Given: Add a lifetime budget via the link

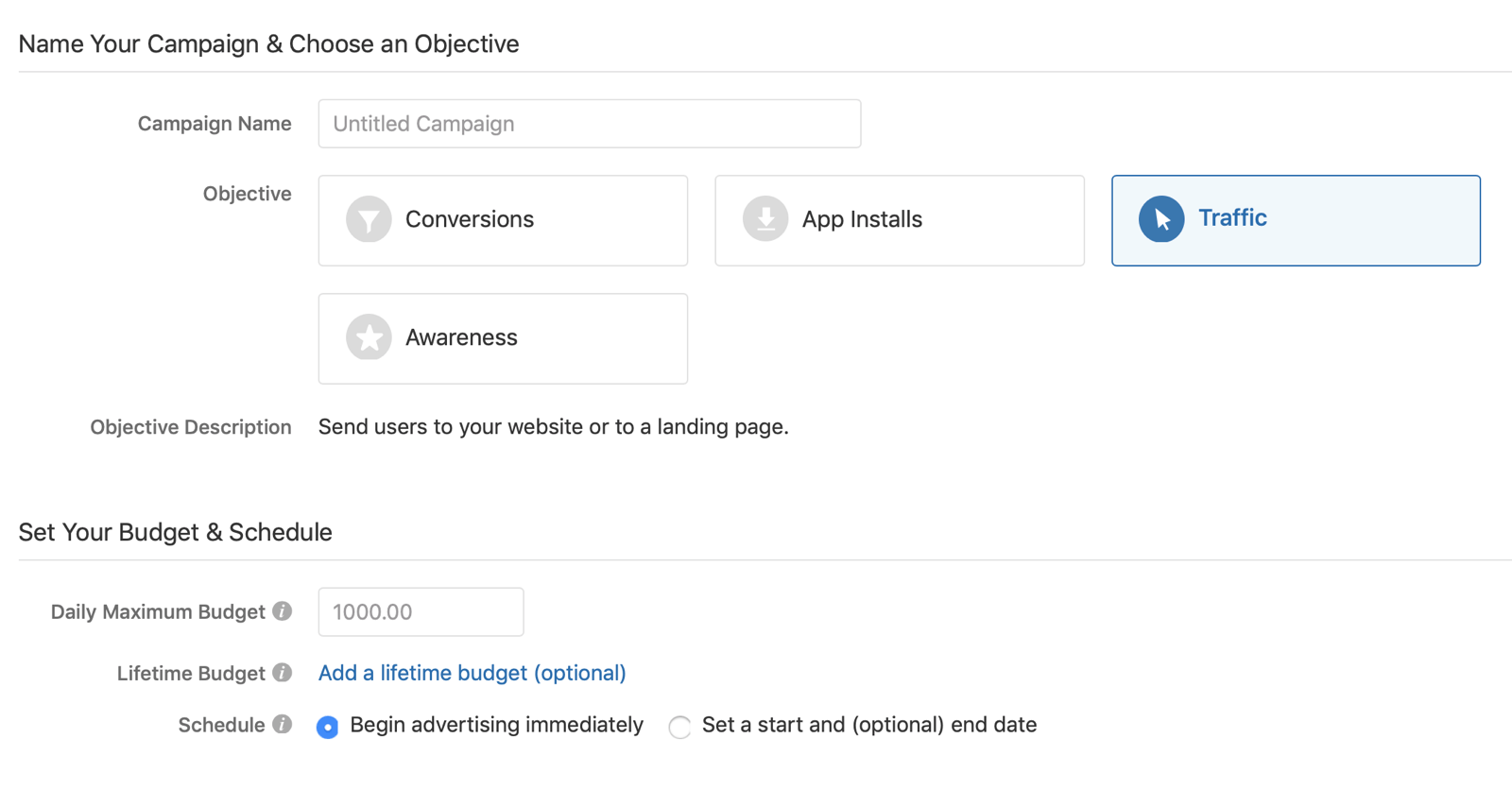Looking at the screenshot, I should click(x=472, y=673).
